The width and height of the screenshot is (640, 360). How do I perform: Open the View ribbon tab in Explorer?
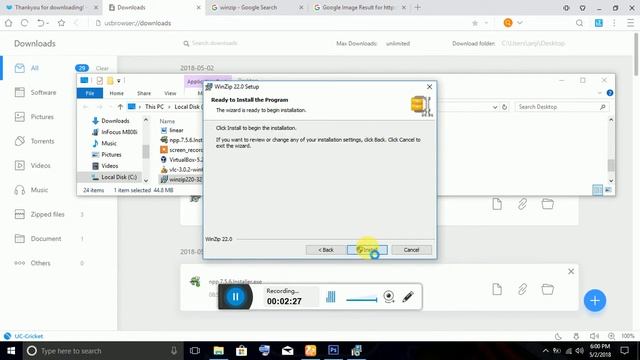click(170, 93)
